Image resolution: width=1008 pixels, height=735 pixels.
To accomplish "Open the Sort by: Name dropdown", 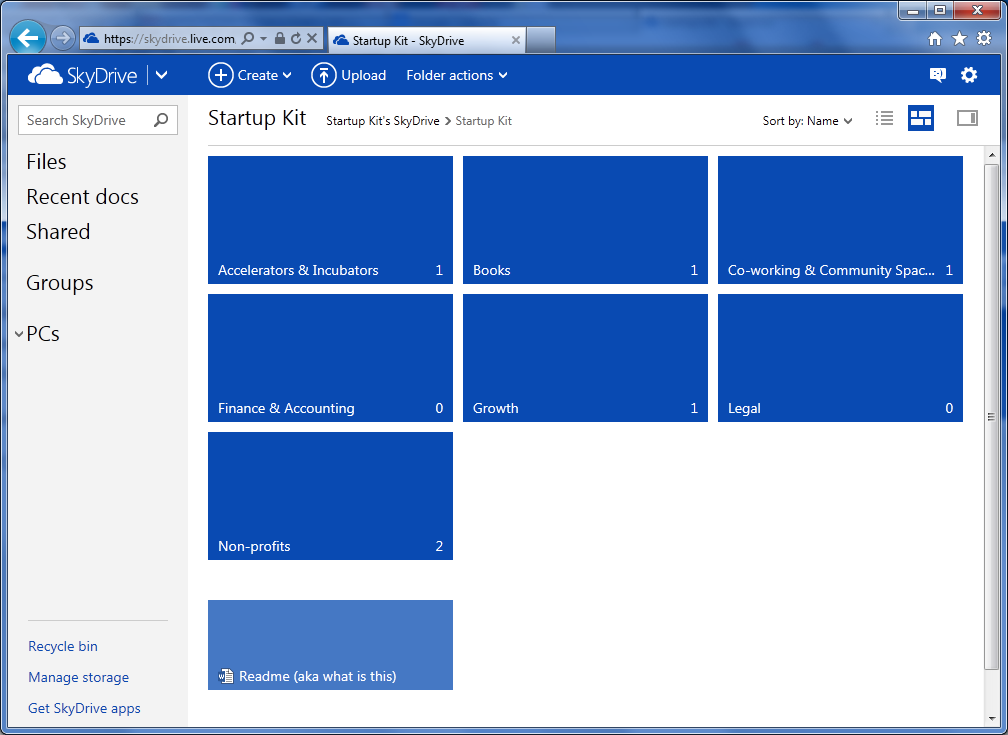I will coord(807,121).
